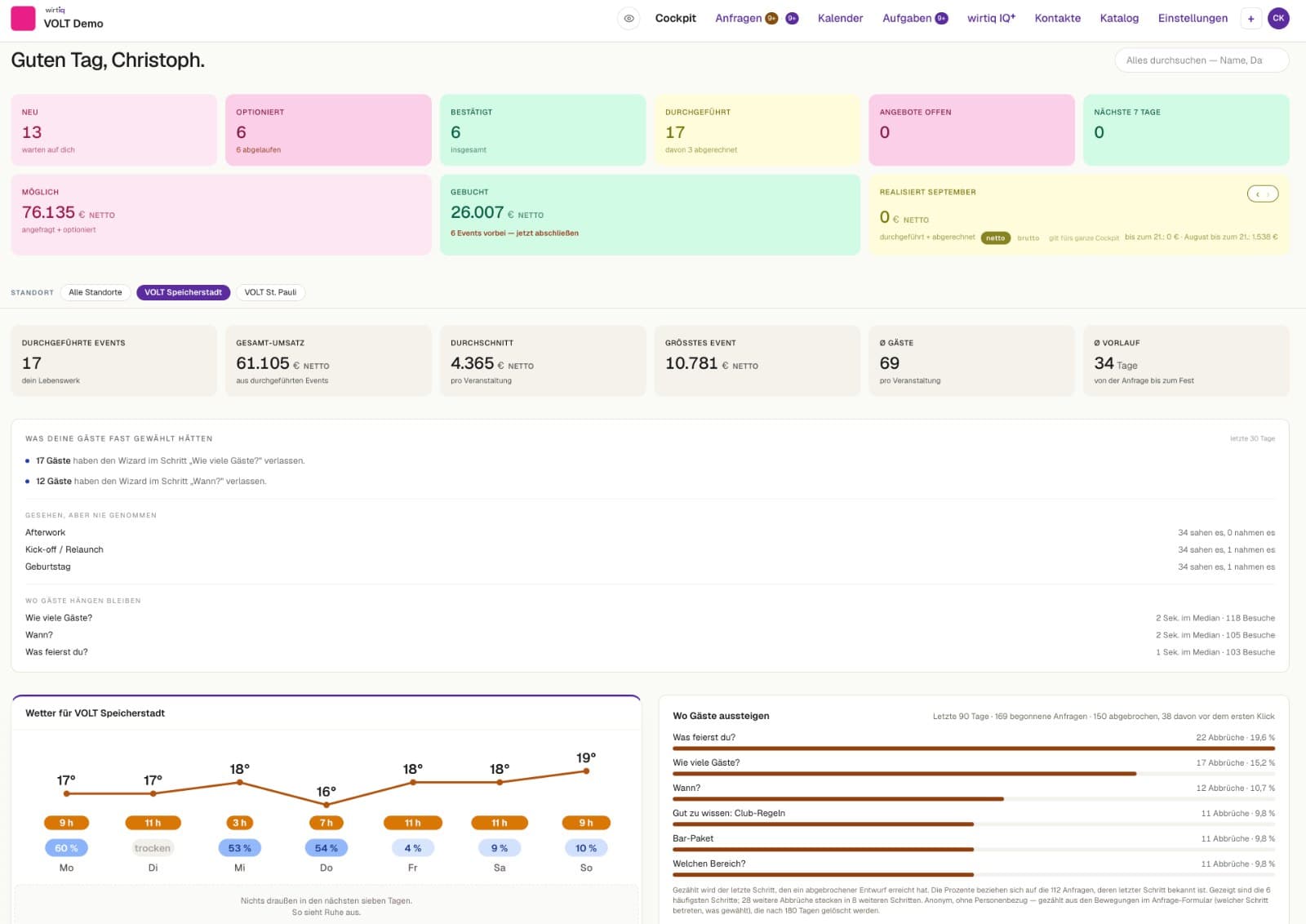This screenshot has width=1306, height=924.
Task: Click the 6 Events vorbei – jetzt abschließen link
Action: click(514, 233)
